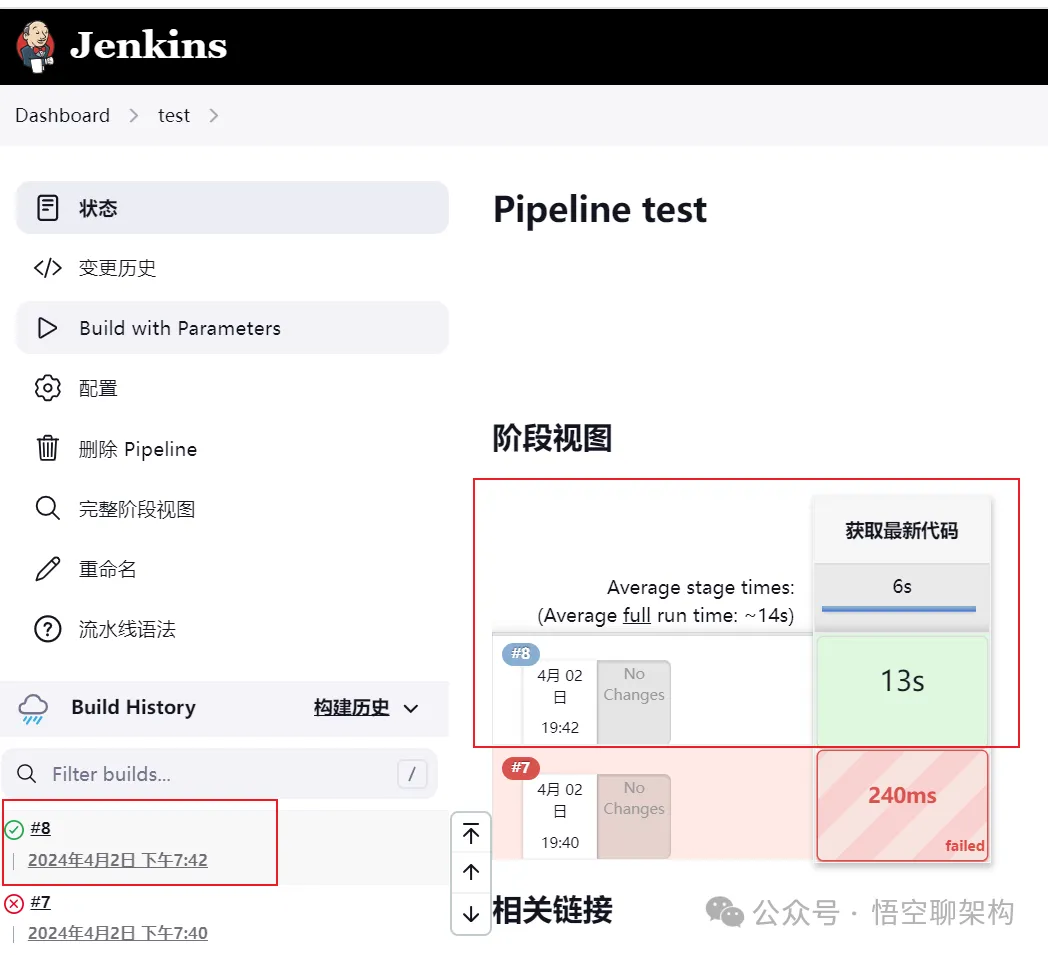Click the failed 240ms stage cell
Image resolution: width=1048 pixels, height=955 pixels.
point(902,805)
